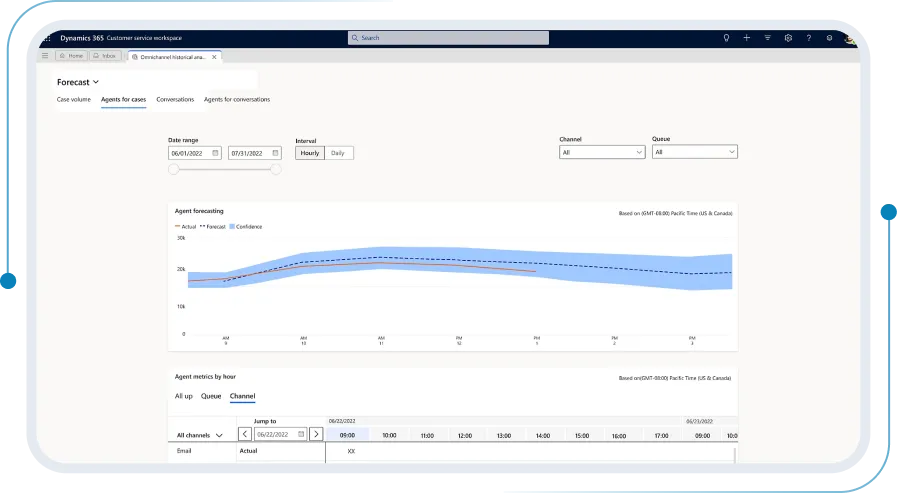
Task: Open the Channel dropdown
Action: [x=602, y=152]
